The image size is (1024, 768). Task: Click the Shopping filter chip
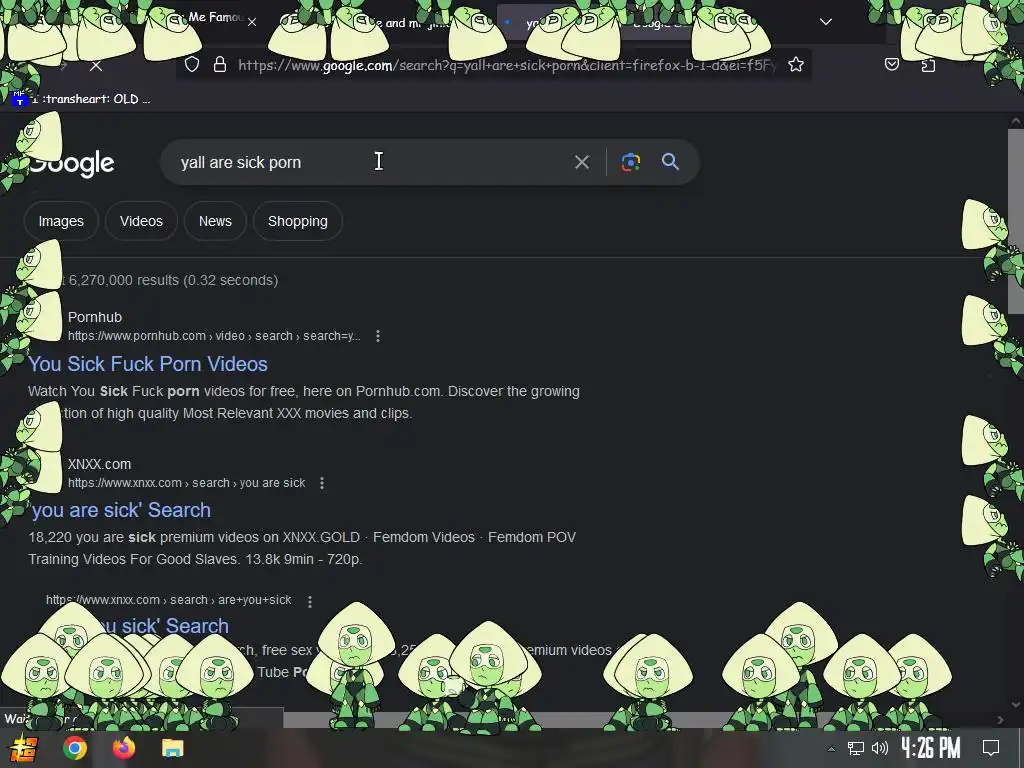[298, 221]
